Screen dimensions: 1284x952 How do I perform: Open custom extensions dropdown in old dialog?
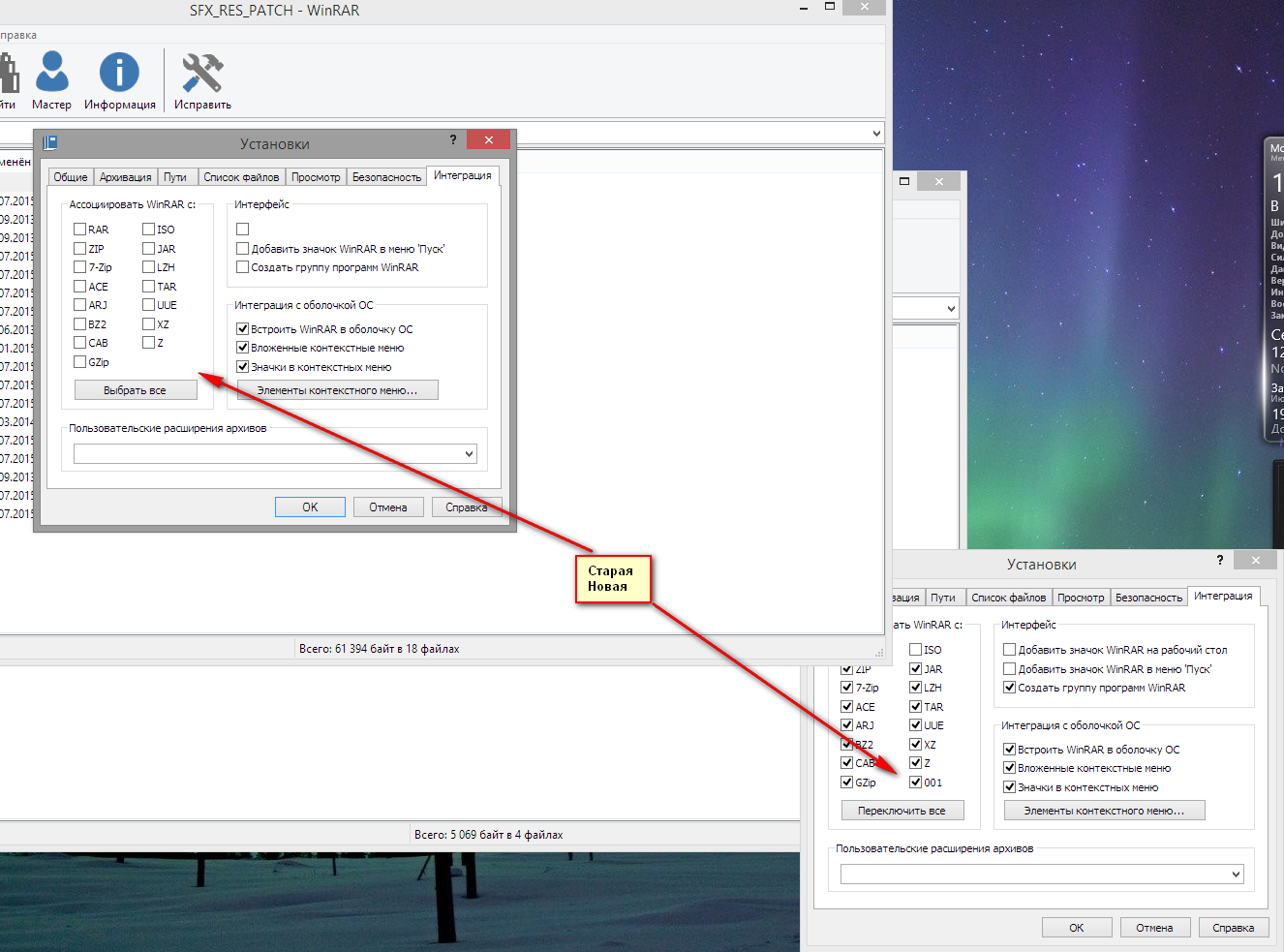[469, 453]
